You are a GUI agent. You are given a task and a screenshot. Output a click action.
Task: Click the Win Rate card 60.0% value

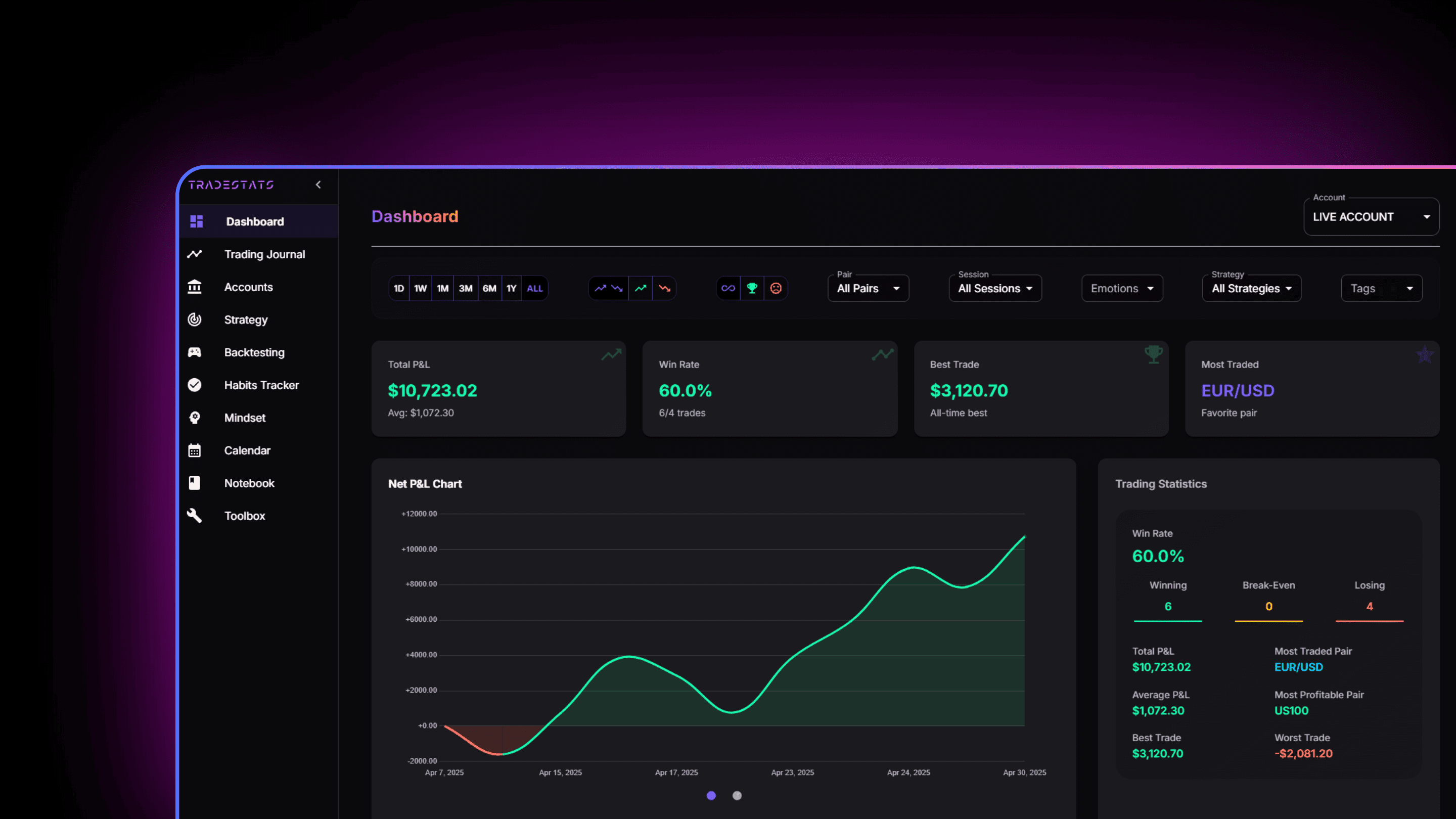point(685,391)
